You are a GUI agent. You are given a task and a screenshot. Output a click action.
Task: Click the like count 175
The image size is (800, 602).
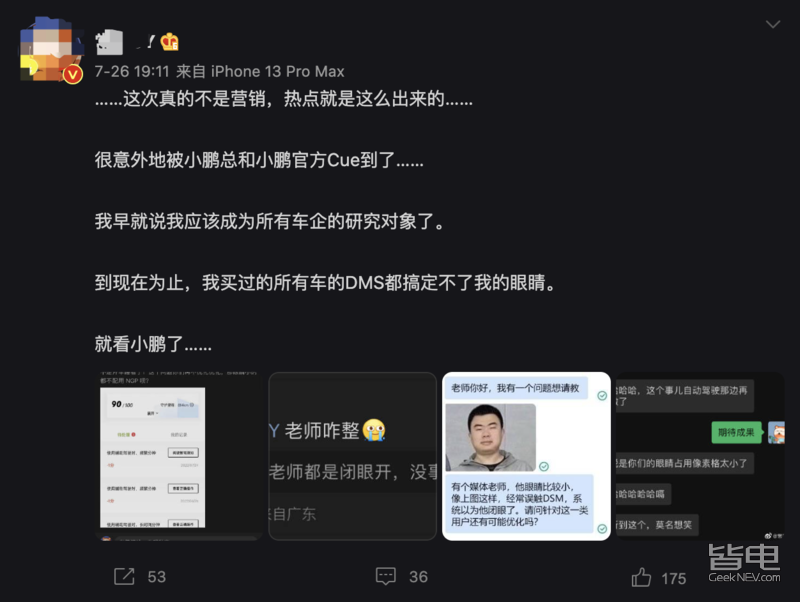673,579
